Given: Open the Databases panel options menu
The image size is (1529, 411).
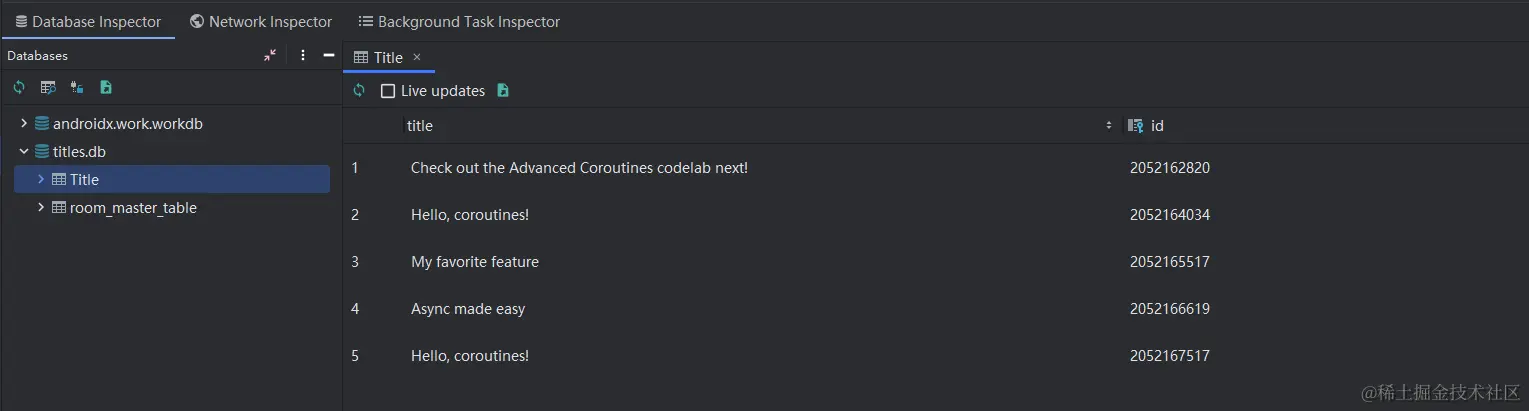Looking at the screenshot, I should coord(303,56).
